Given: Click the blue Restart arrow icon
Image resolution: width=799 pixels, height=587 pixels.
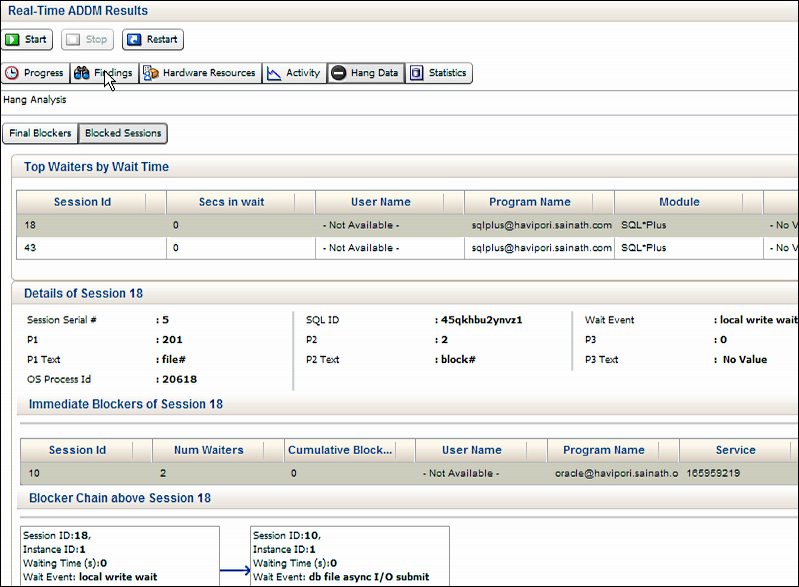Looking at the screenshot, I should [134, 39].
